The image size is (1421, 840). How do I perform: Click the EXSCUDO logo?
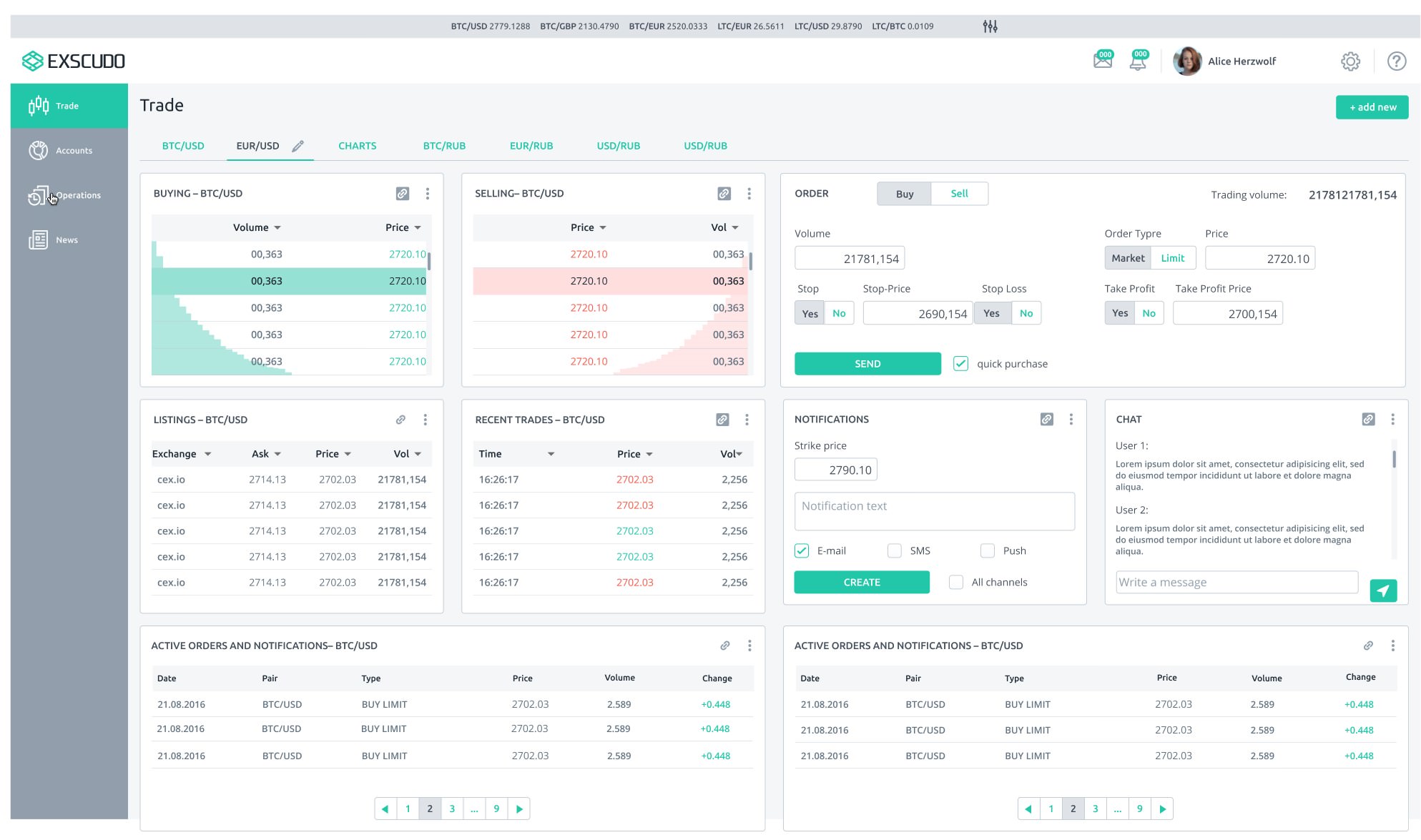tap(74, 61)
